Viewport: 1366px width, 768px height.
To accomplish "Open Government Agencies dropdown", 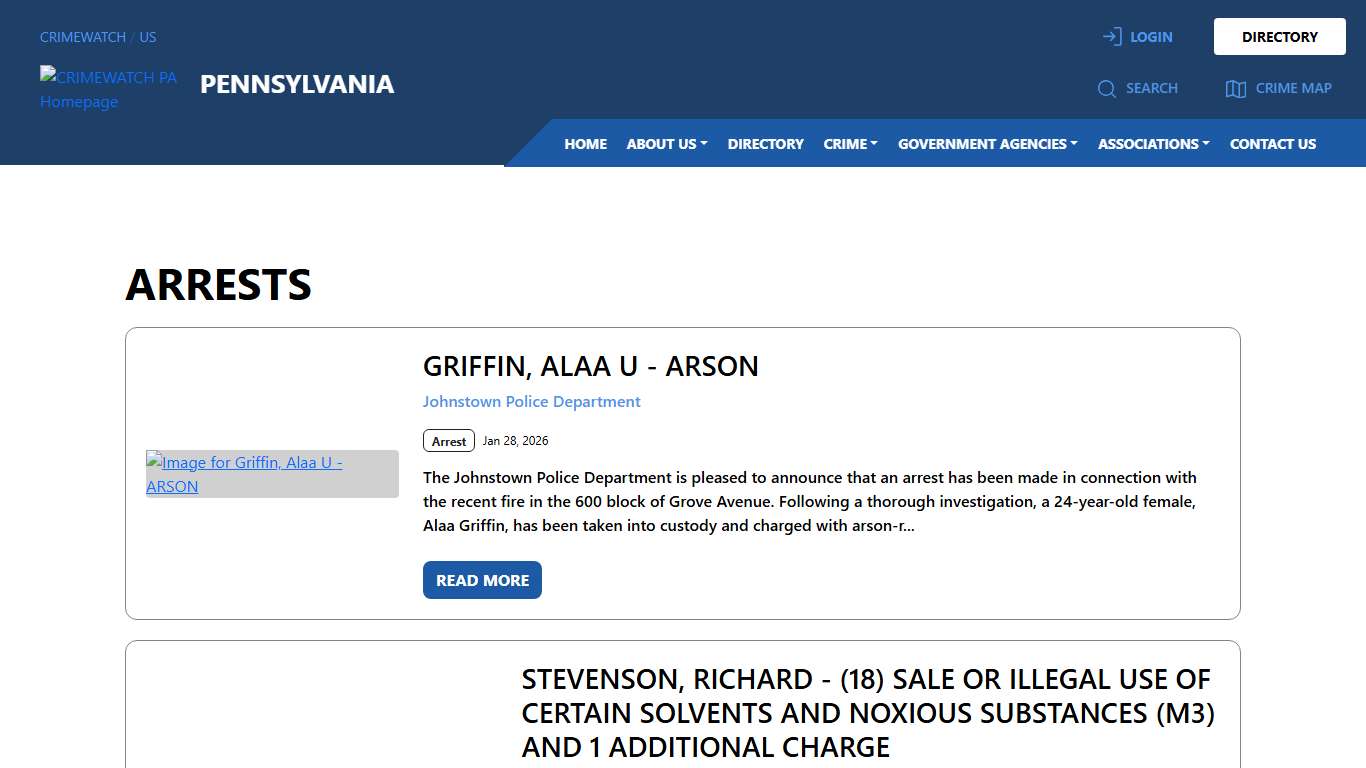I will click(987, 144).
